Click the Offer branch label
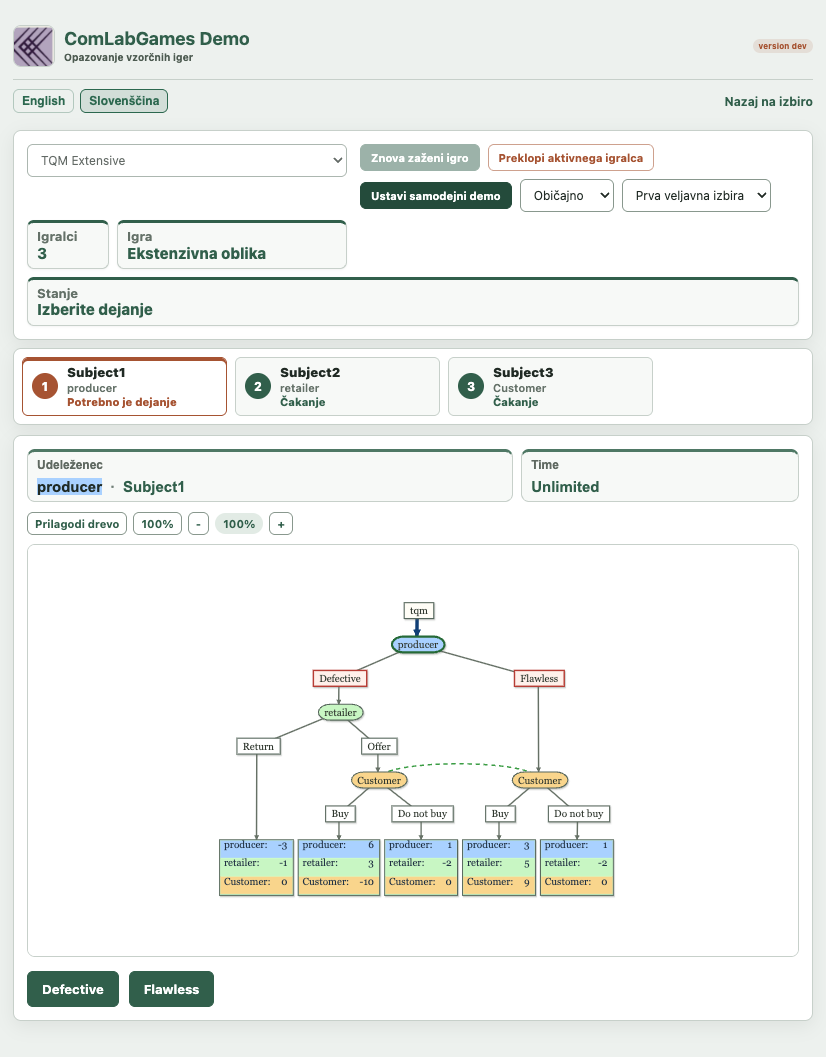 [379, 746]
